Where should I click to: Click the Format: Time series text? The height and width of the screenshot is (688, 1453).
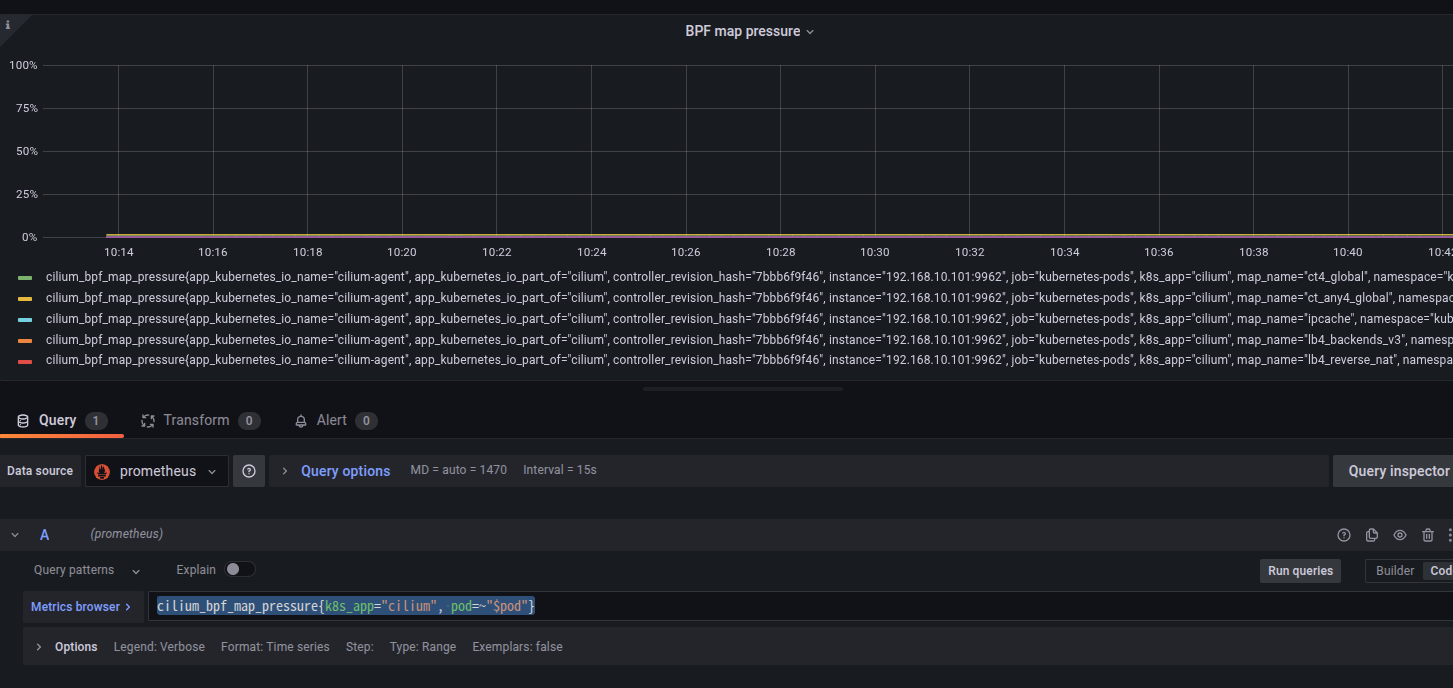[275, 647]
